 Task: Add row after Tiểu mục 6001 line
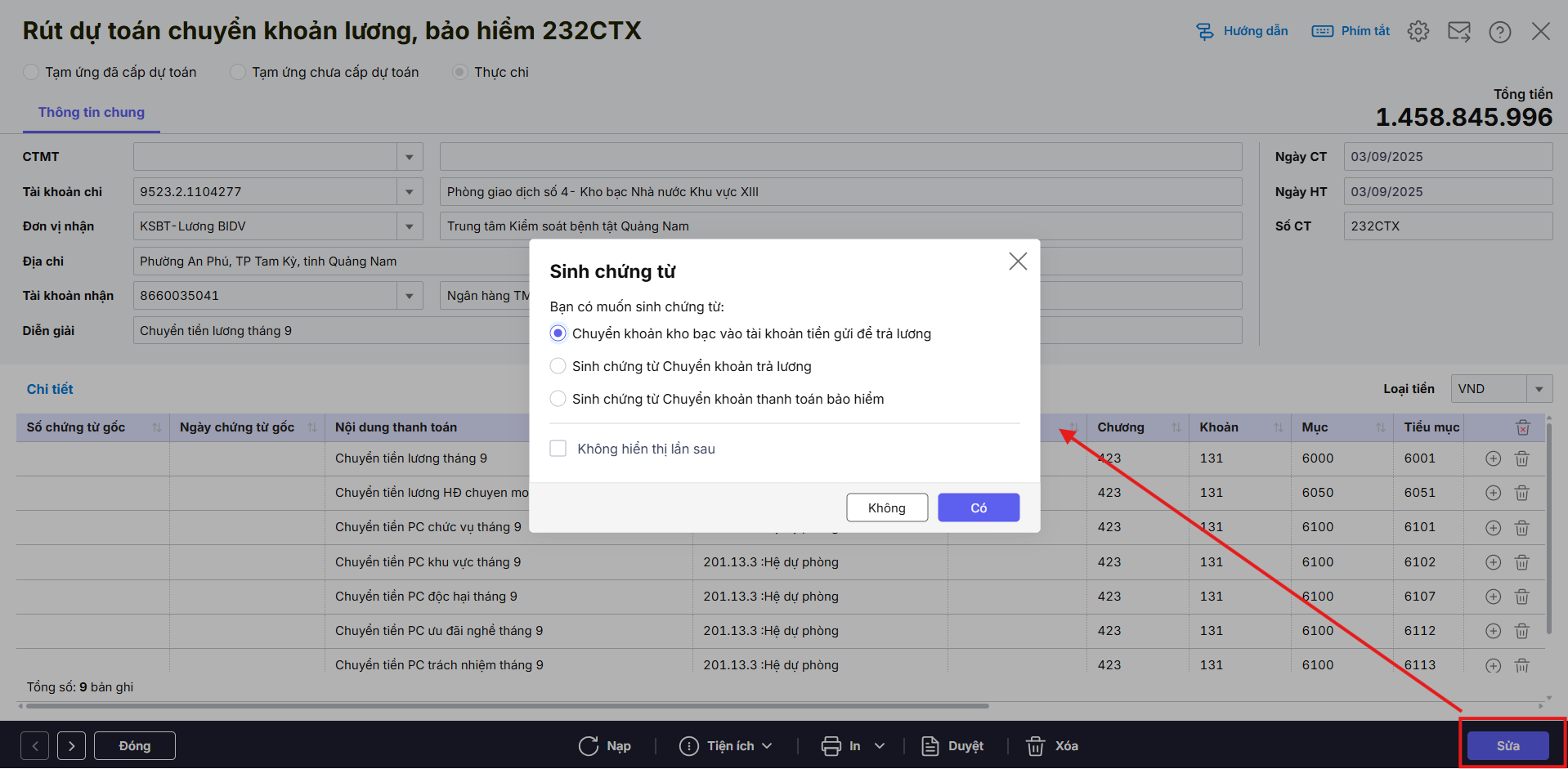1493,458
